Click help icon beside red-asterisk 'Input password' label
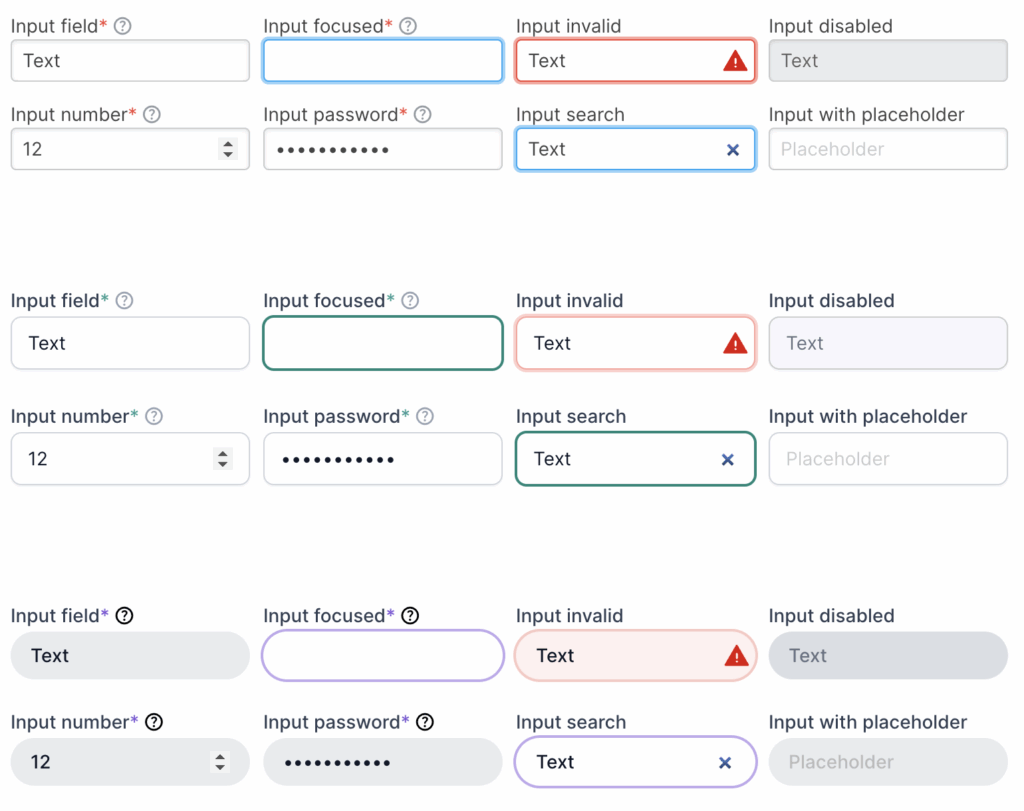This screenshot has width=1024, height=811. pos(423,115)
